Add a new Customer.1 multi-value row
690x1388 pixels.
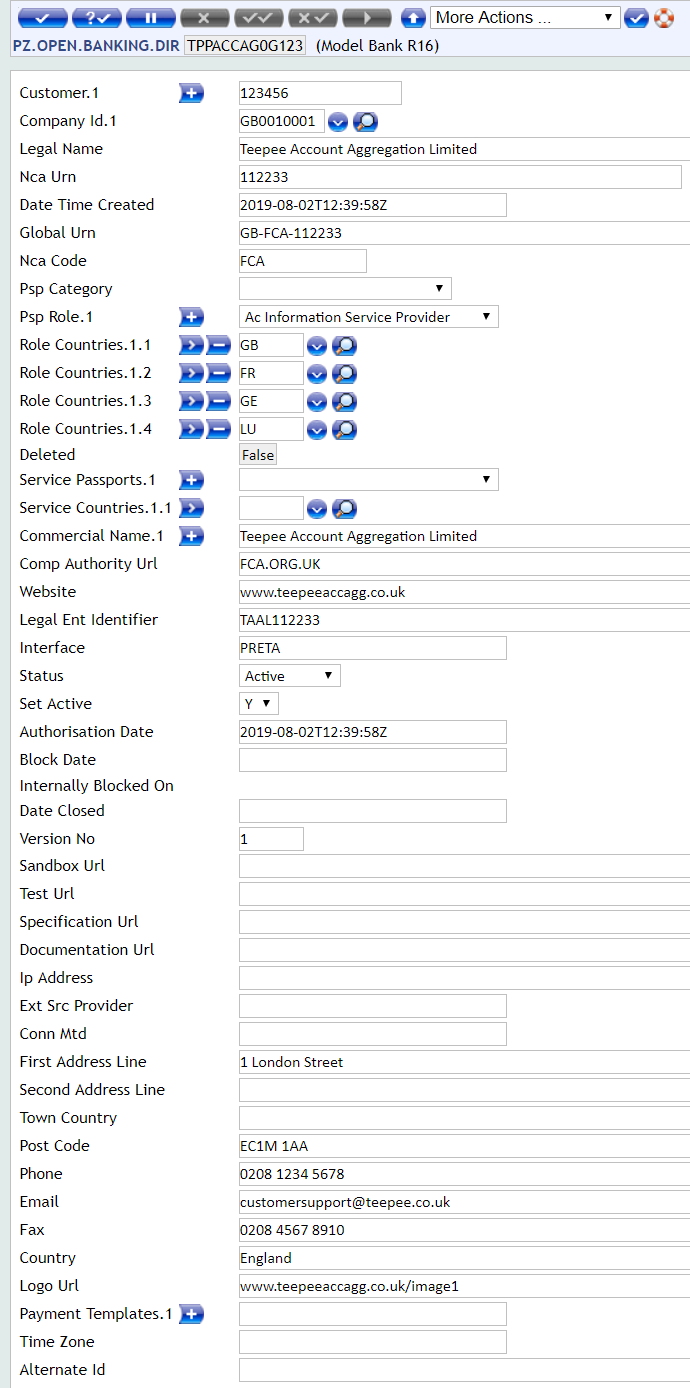click(x=191, y=93)
